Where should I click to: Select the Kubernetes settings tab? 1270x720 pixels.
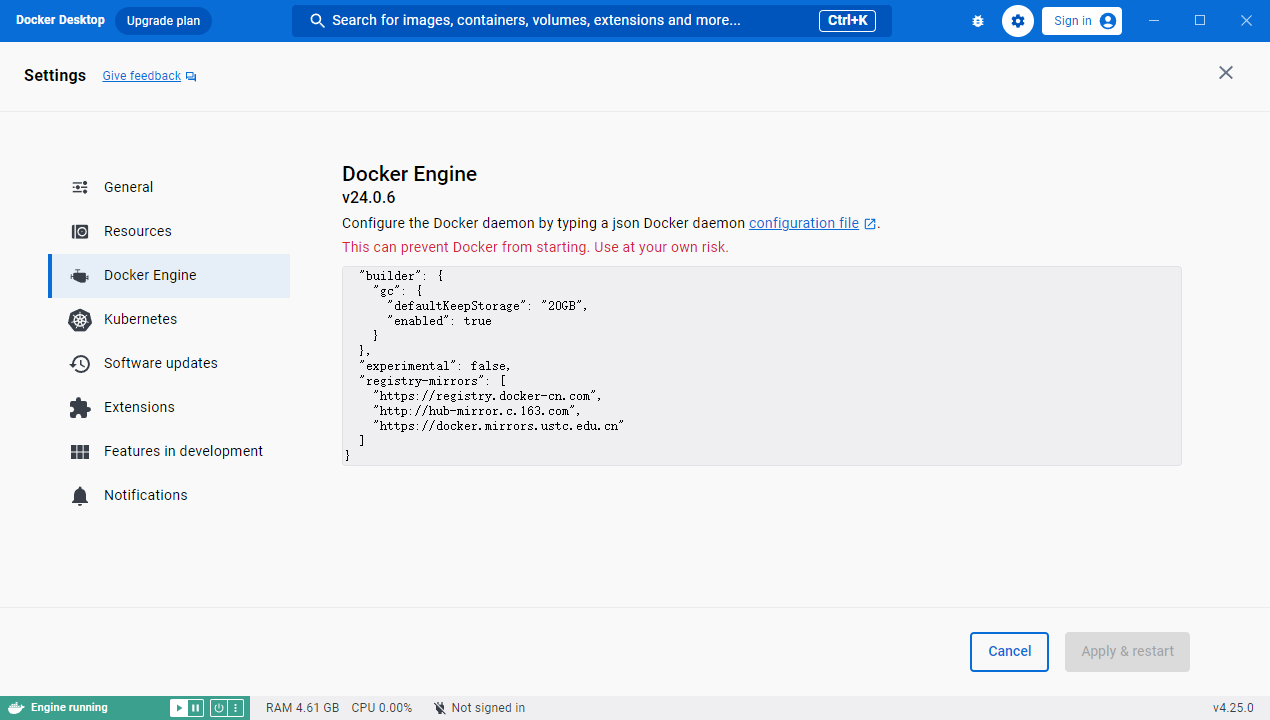[169, 320]
